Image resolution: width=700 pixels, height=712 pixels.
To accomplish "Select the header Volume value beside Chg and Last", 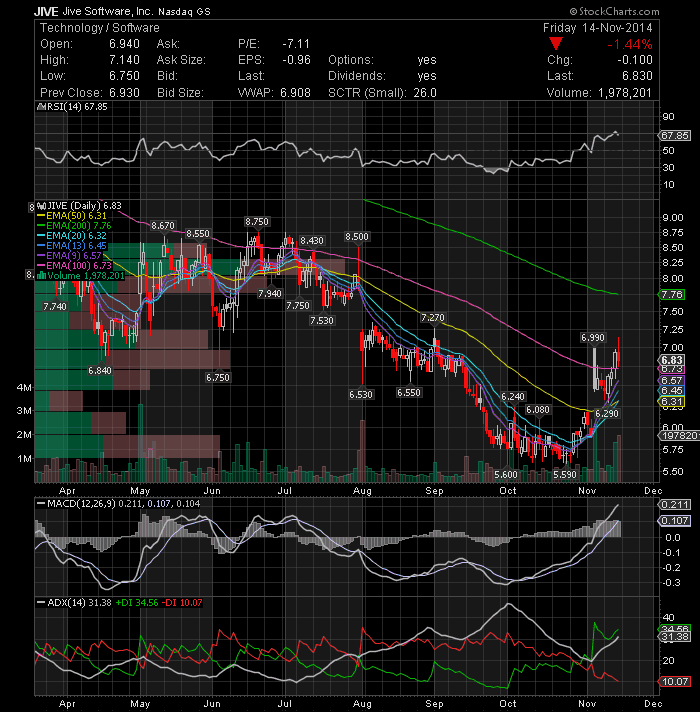I will [x=625, y=93].
